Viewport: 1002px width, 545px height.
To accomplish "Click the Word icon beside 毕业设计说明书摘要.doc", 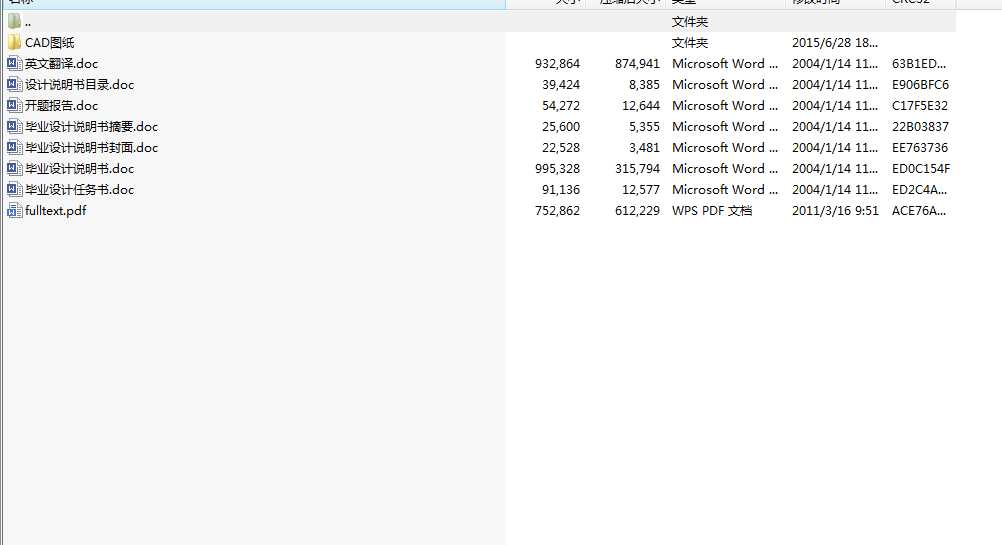I will 14,127.
